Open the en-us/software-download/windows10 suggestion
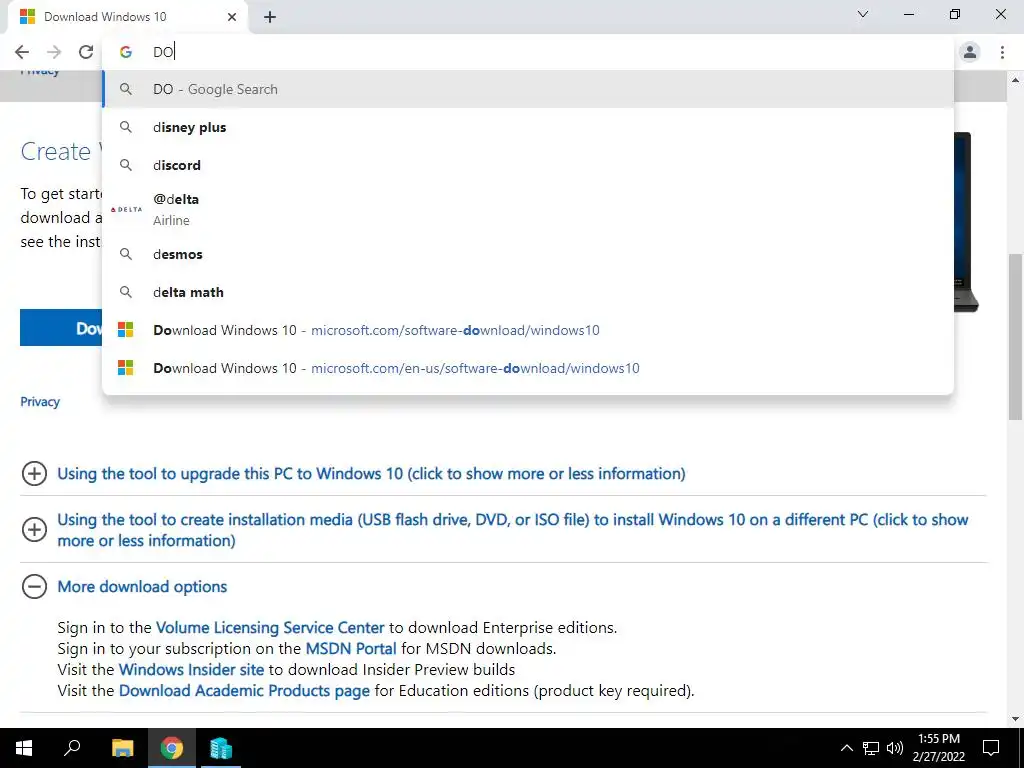Screen dimensions: 1024x768 tap(528, 368)
